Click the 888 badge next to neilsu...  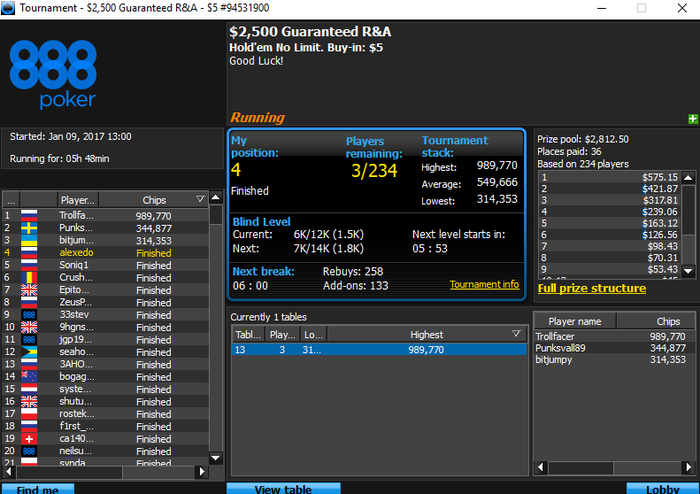coord(29,451)
